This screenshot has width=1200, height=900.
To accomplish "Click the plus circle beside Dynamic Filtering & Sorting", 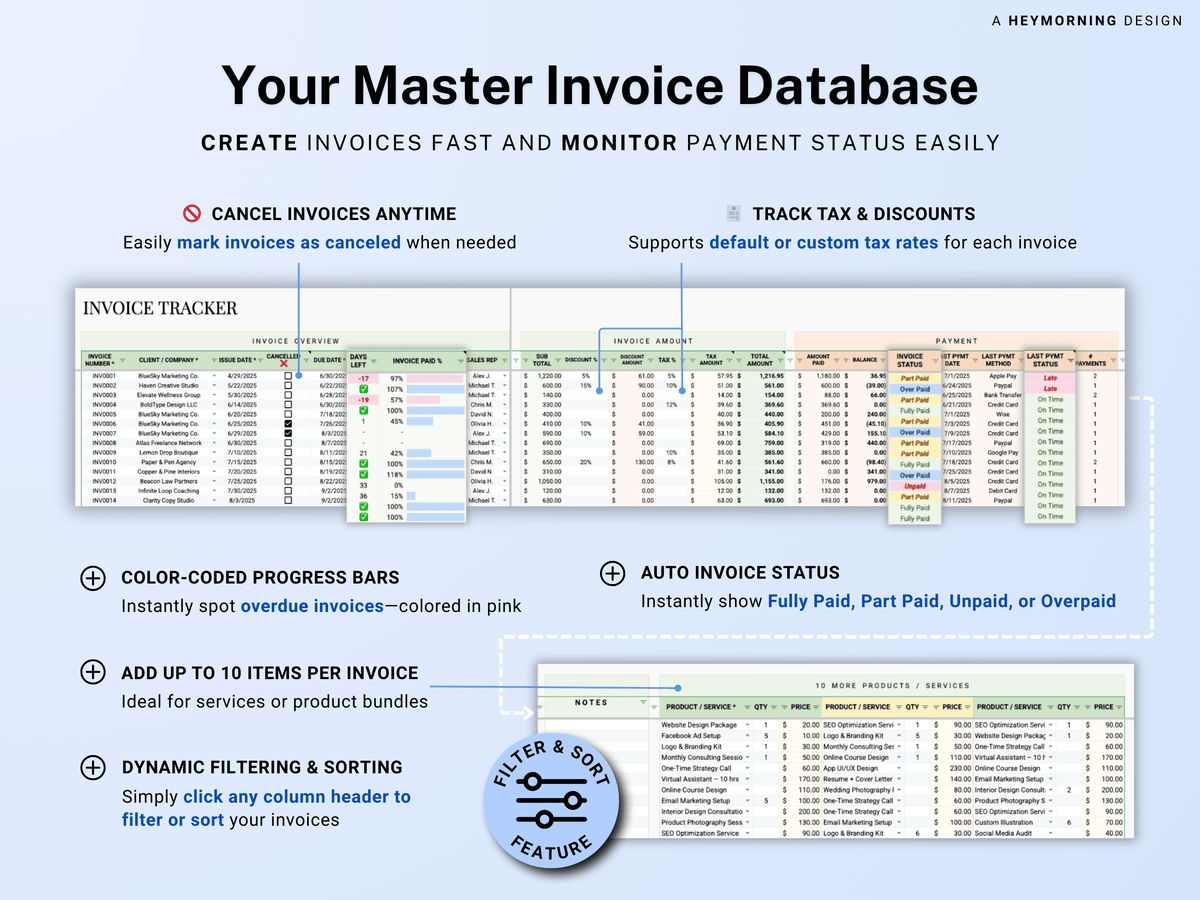I will point(92,767).
